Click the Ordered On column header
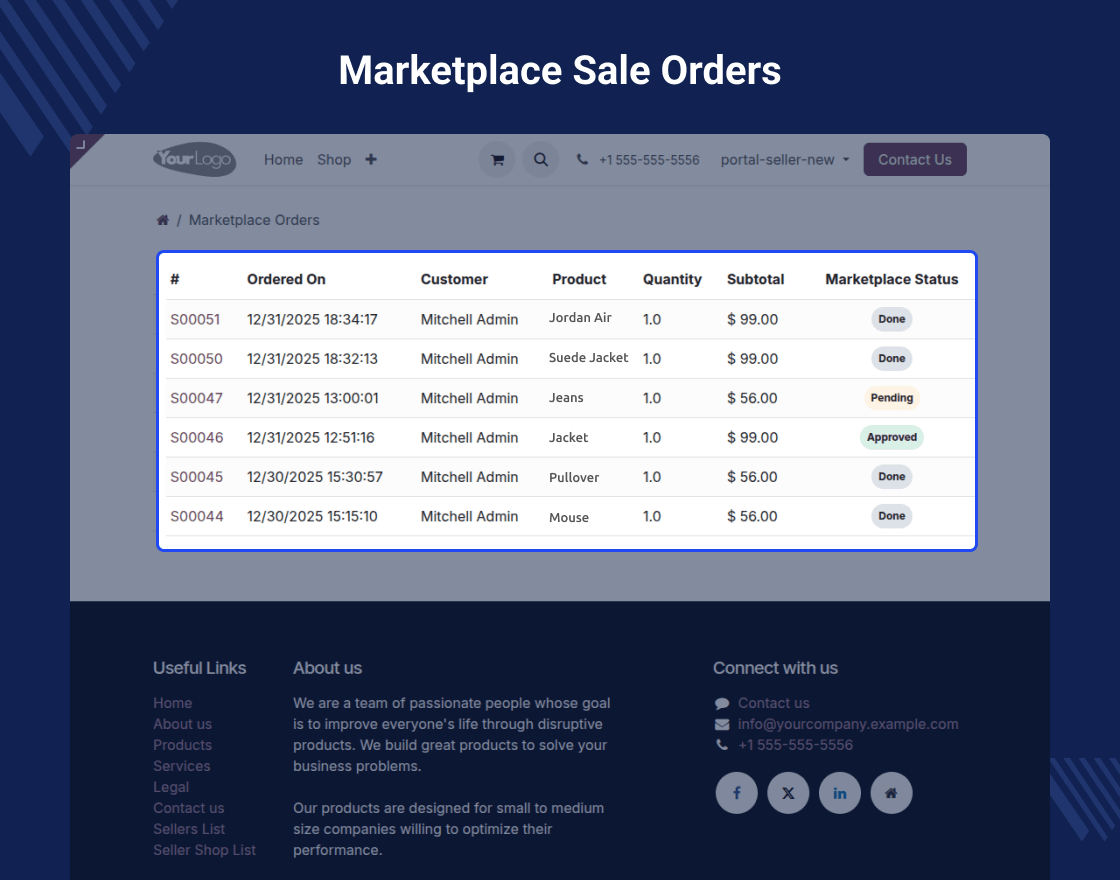The width and height of the screenshot is (1120, 880). click(286, 279)
